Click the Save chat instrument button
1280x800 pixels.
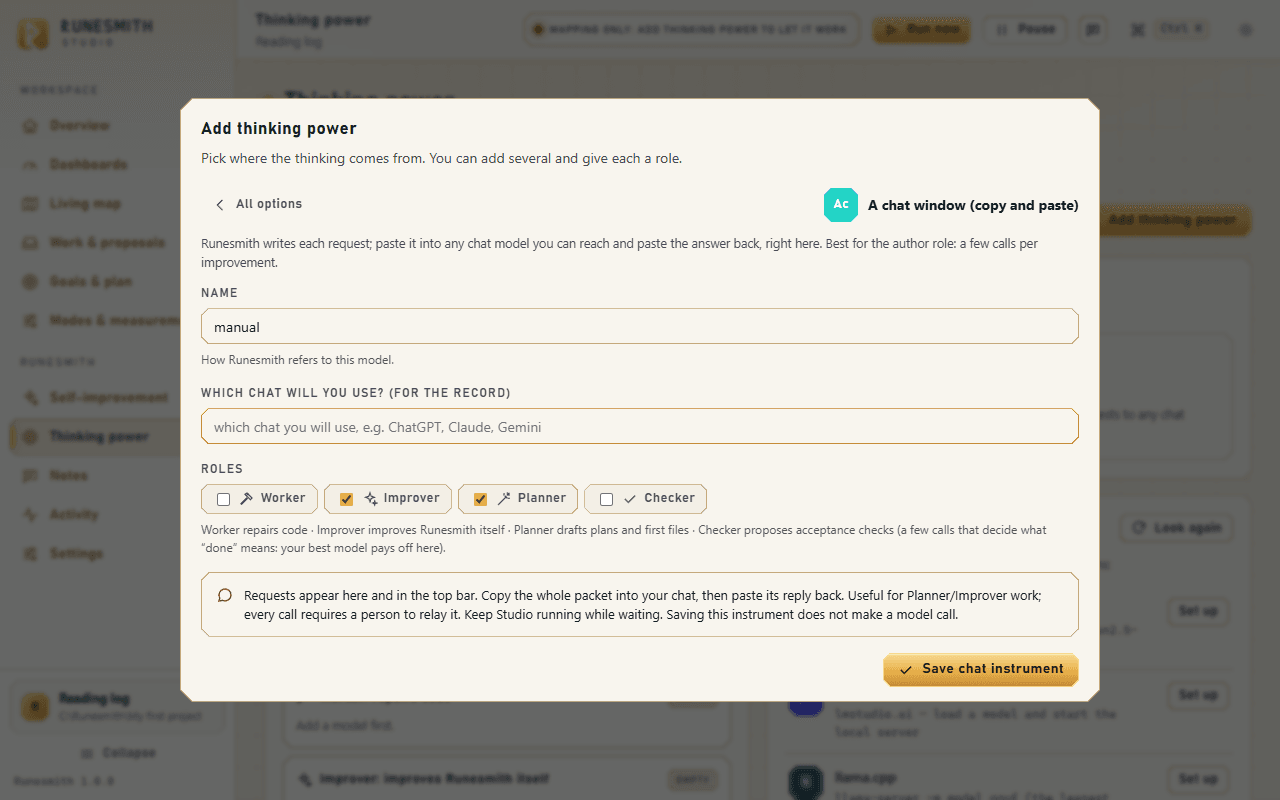tap(981, 669)
